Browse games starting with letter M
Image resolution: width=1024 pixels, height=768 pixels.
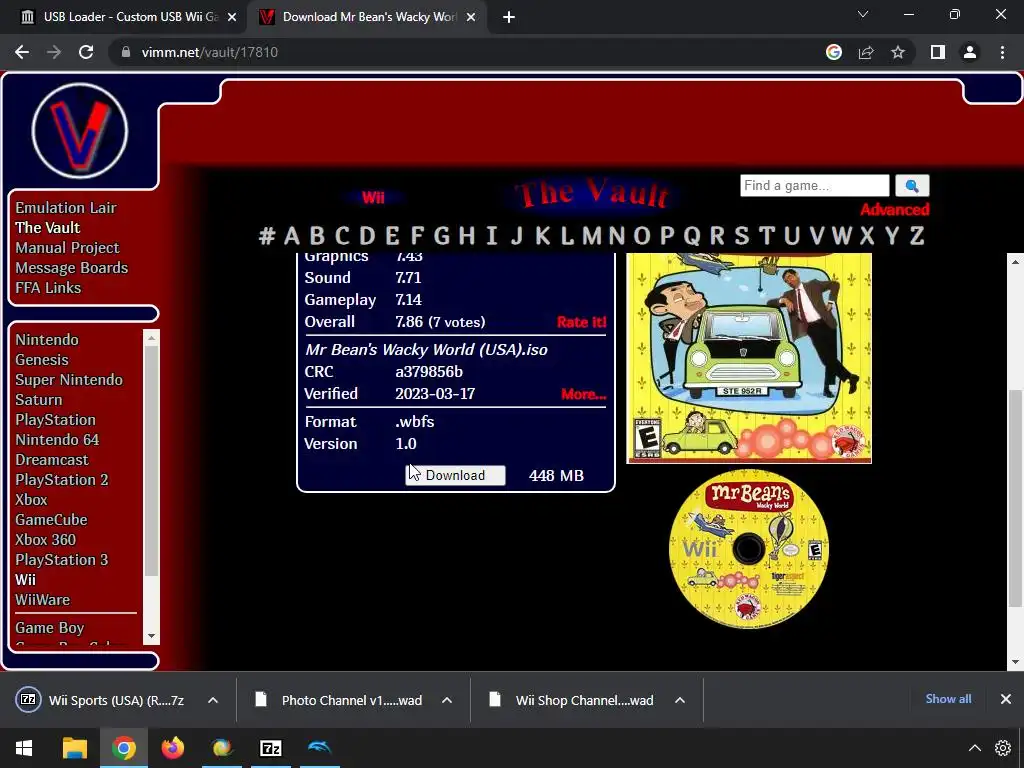point(592,235)
